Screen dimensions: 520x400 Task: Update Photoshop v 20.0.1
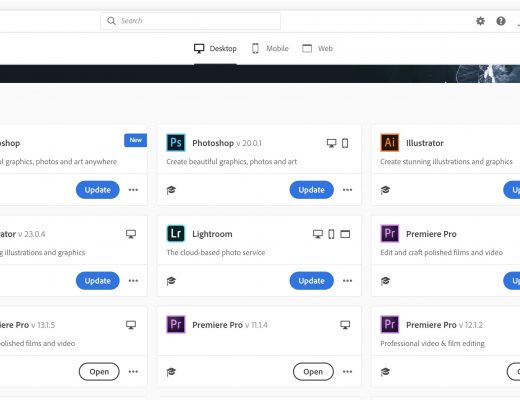pos(311,190)
